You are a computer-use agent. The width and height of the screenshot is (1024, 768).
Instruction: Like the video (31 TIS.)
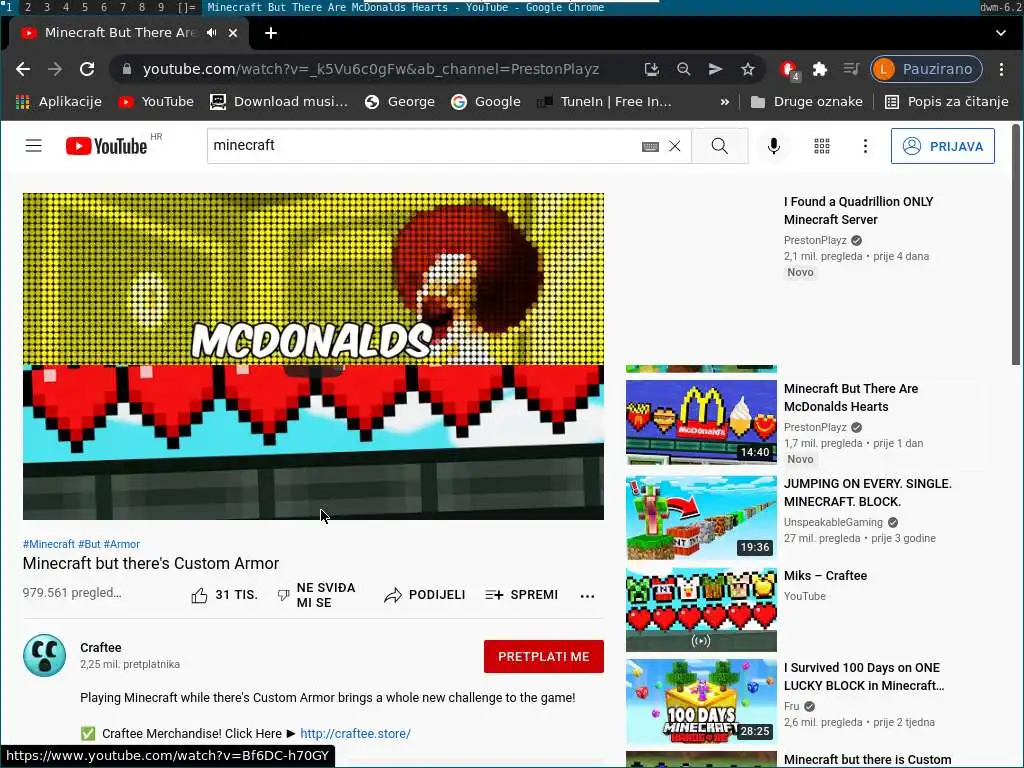click(x=224, y=595)
